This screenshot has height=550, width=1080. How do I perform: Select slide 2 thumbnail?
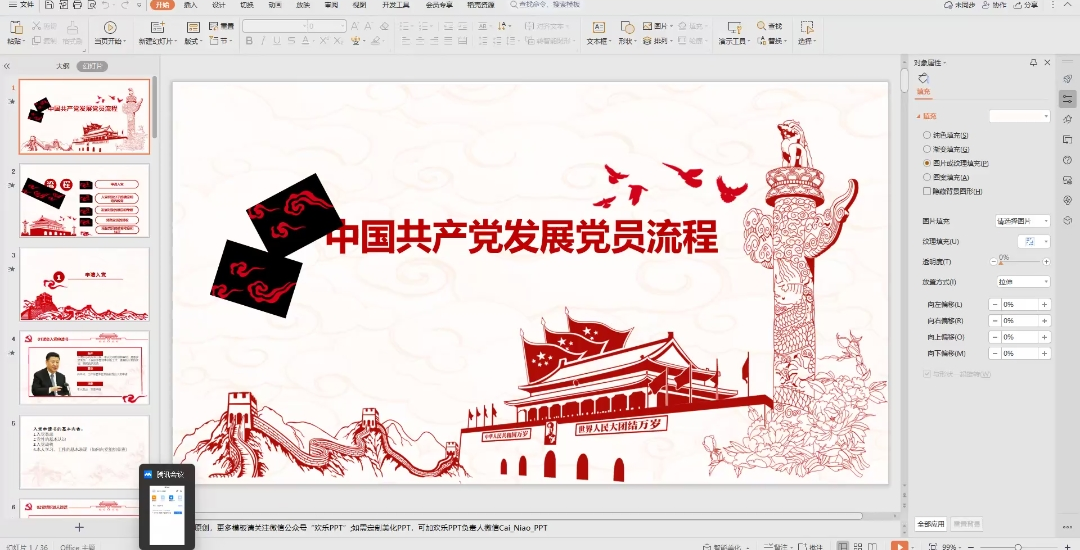tap(85, 200)
